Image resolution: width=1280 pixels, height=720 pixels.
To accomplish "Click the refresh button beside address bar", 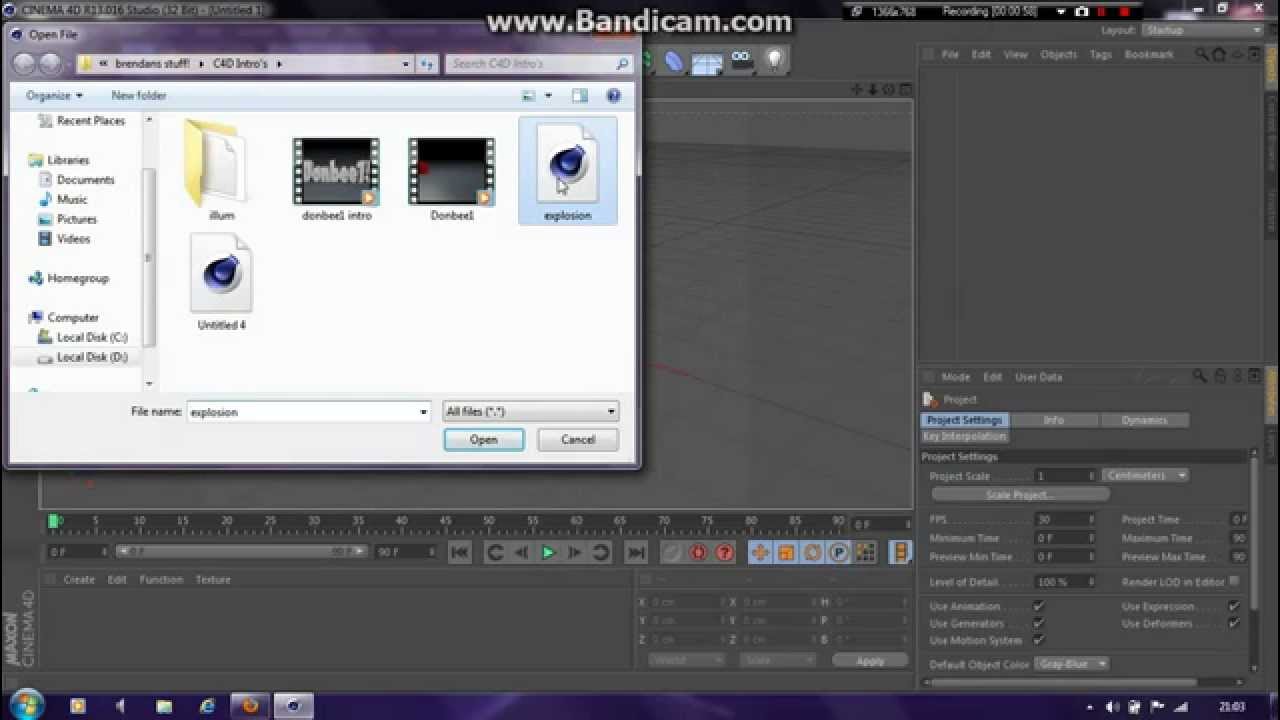I will (x=427, y=63).
